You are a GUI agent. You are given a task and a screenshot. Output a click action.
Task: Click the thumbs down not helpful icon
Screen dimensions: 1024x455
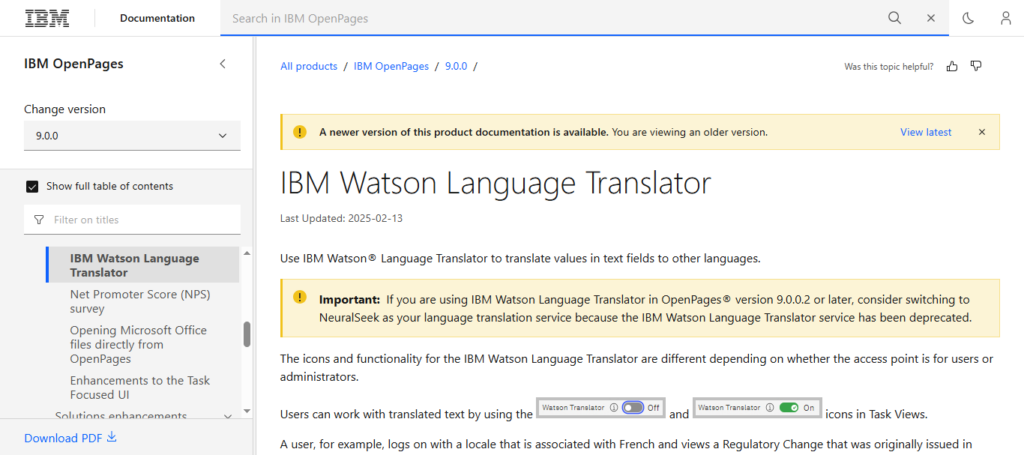(x=976, y=66)
